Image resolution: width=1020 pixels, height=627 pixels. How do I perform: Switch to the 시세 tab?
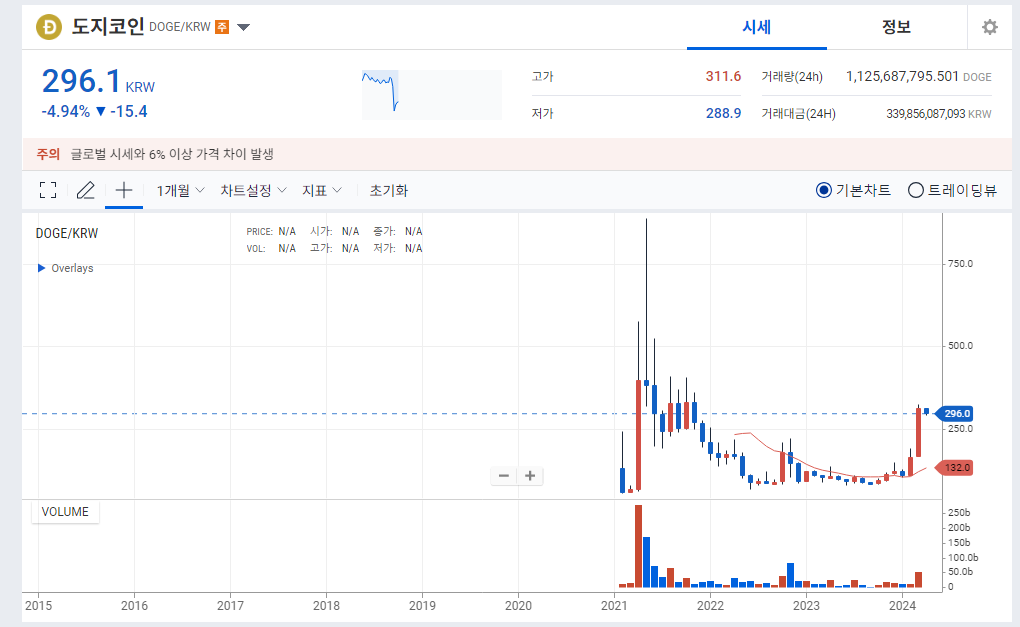(757, 27)
